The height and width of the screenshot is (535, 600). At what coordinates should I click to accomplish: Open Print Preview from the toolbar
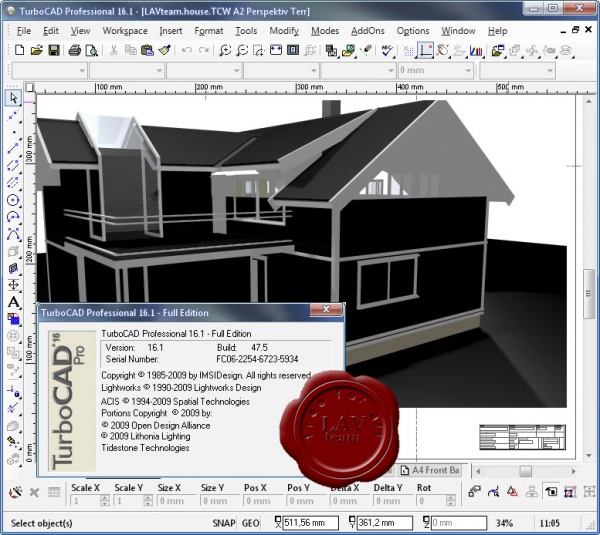point(92,50)
